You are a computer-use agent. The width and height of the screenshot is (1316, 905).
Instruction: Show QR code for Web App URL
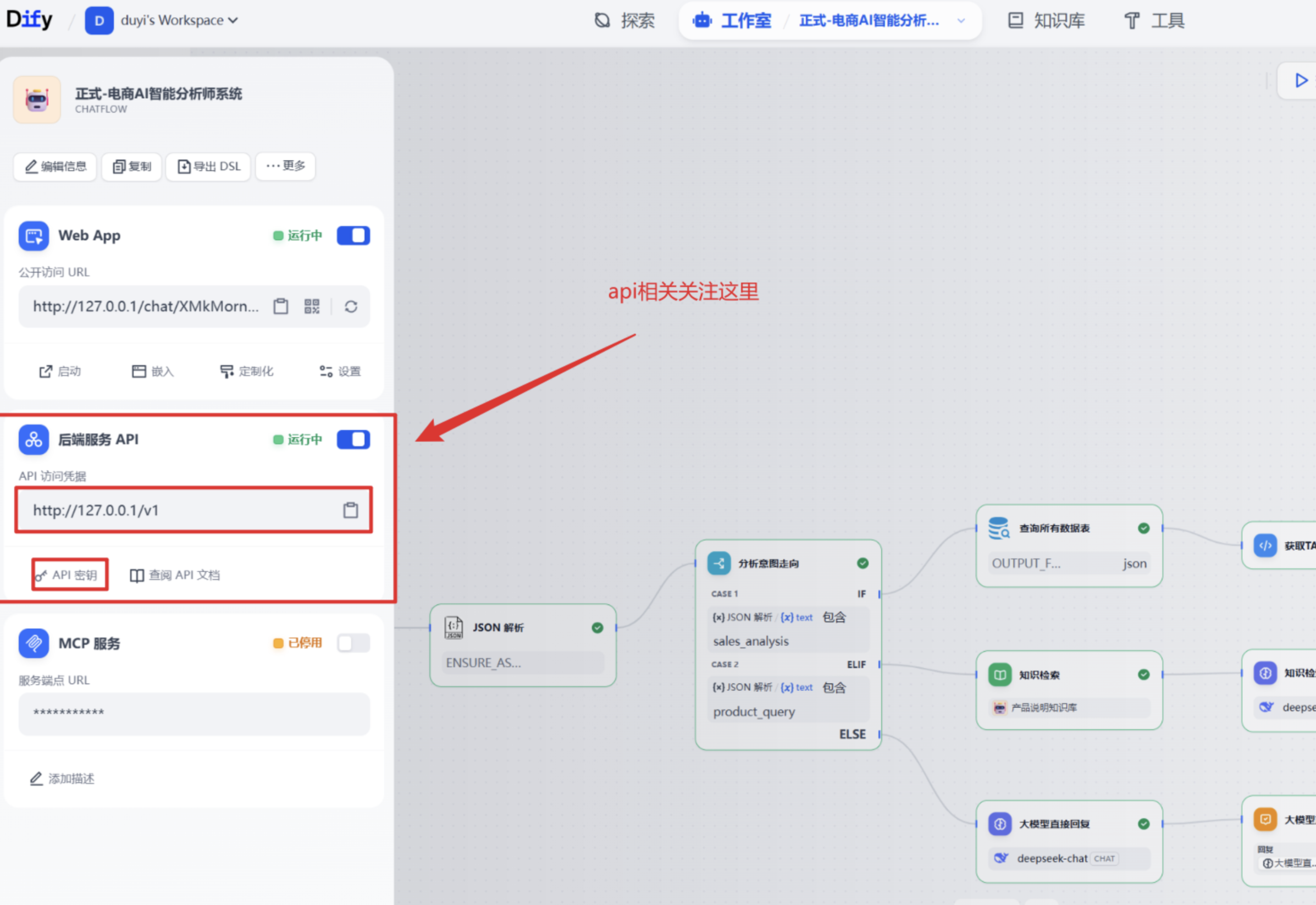(x=312, y=307)
